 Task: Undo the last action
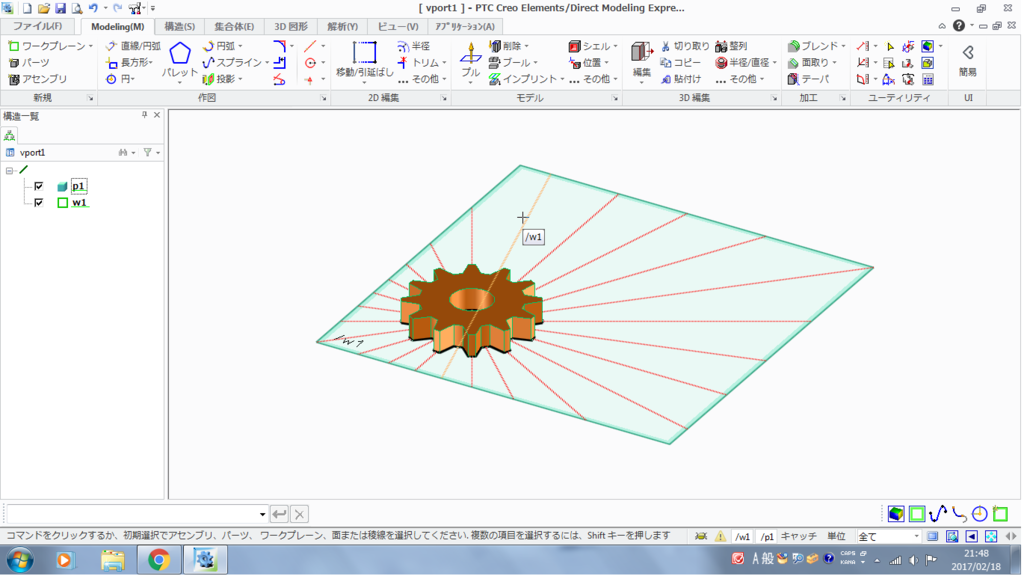coord(93,8)
